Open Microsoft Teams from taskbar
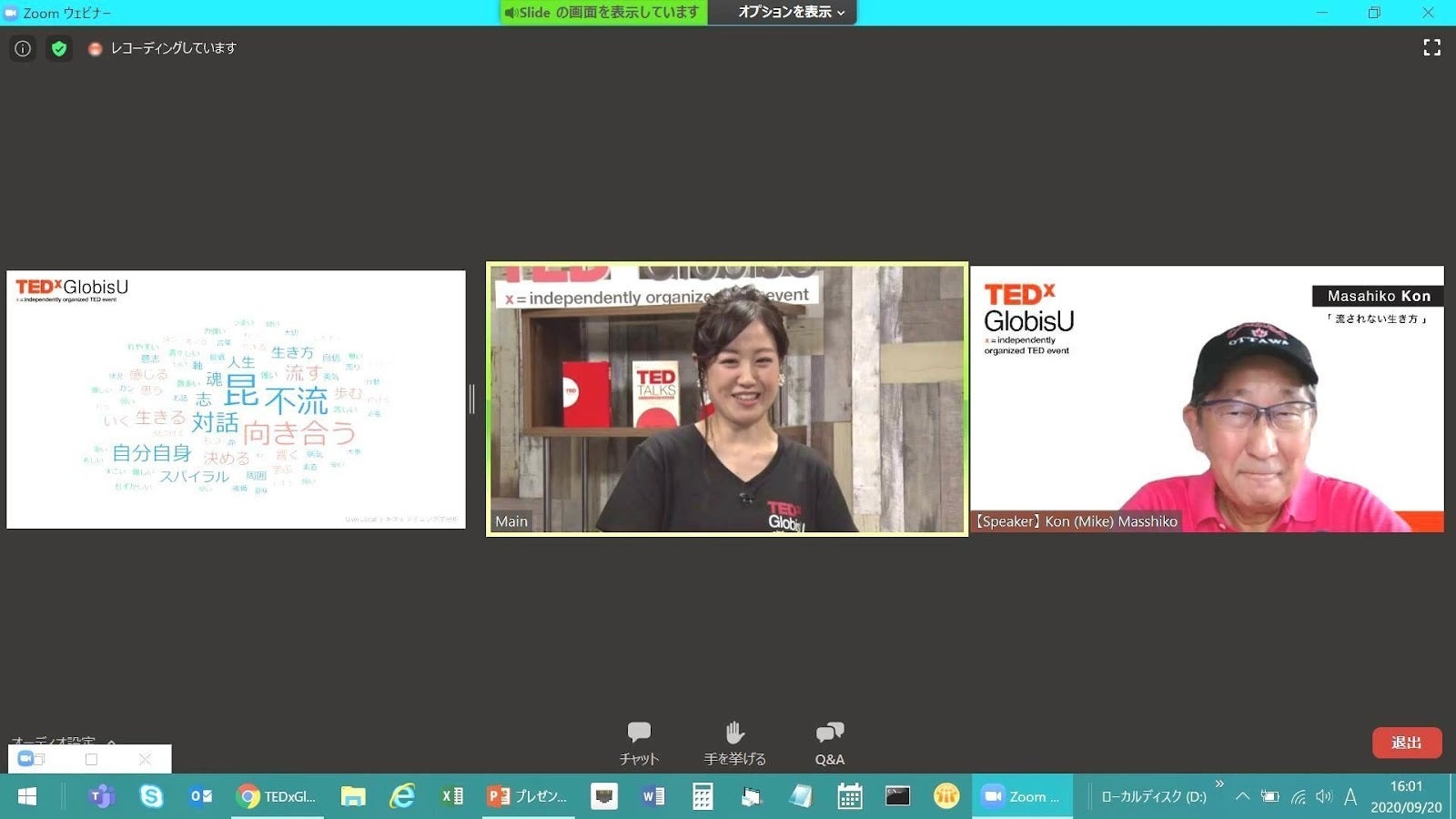This screenshot has height=819, width=1456. tap(101, 796)
